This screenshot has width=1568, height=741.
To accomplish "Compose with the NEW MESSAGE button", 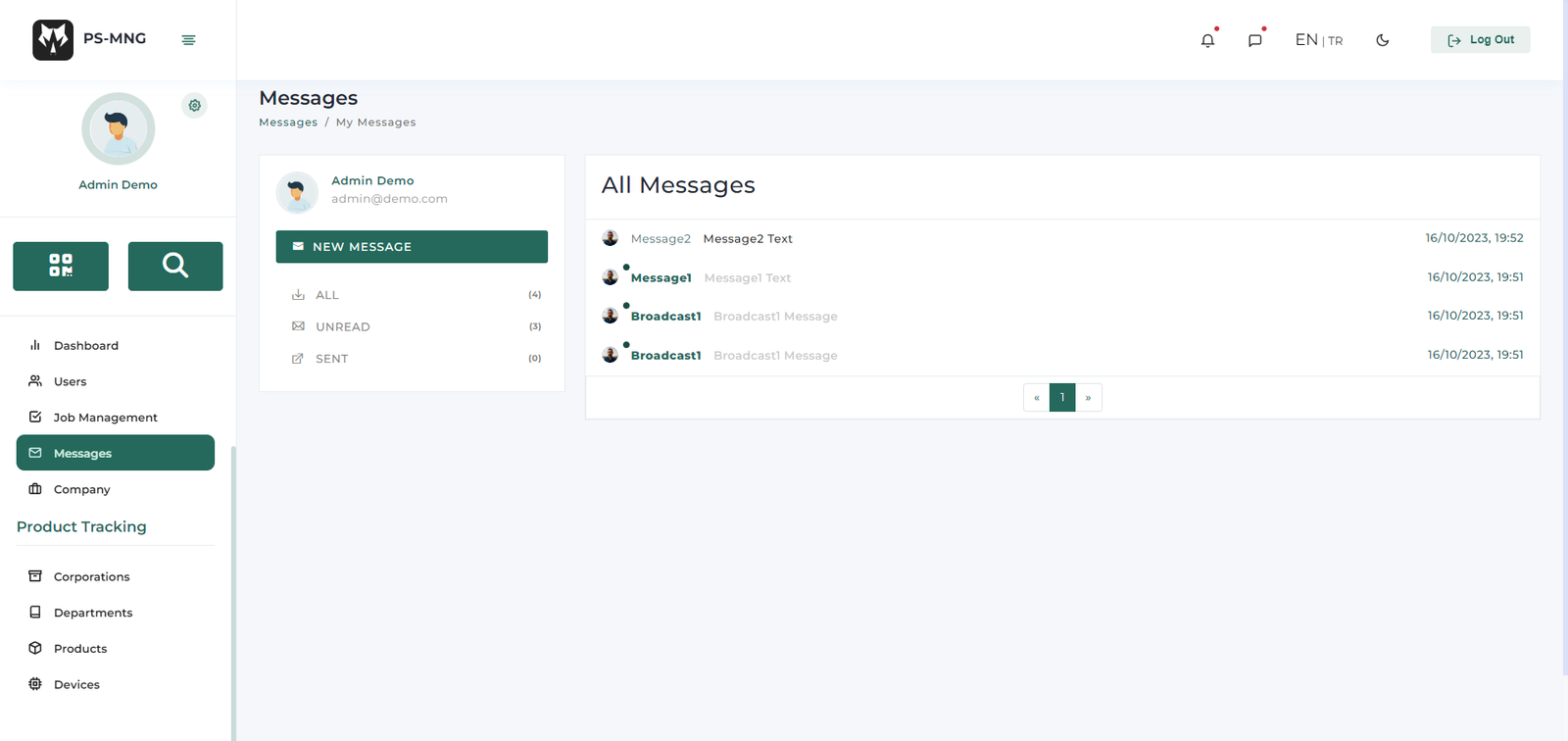I will (x=412, y=247).
